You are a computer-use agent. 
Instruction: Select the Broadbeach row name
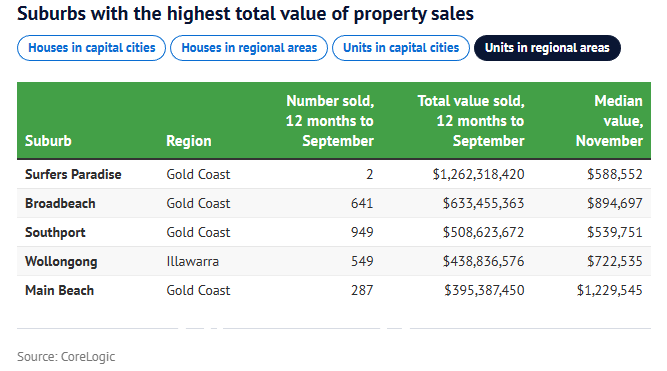pos(60,203)
